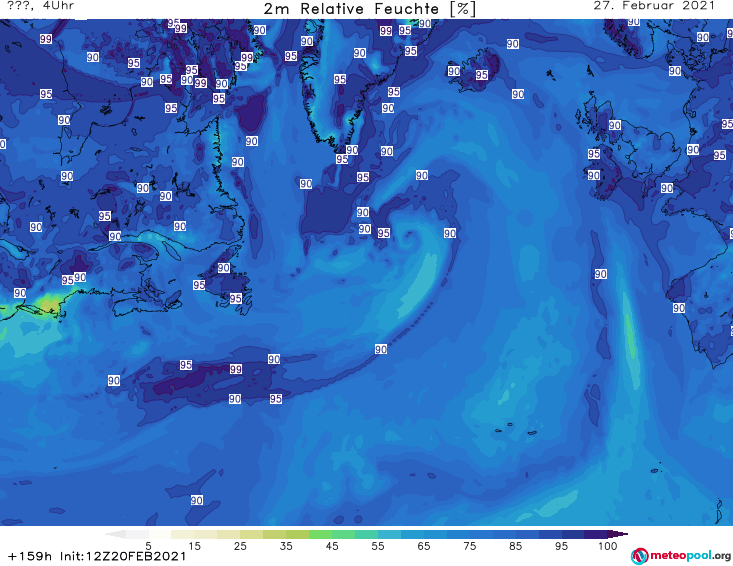733x566 pixels.
Task: Click the '55' label on the color scale
Action: 377,546
